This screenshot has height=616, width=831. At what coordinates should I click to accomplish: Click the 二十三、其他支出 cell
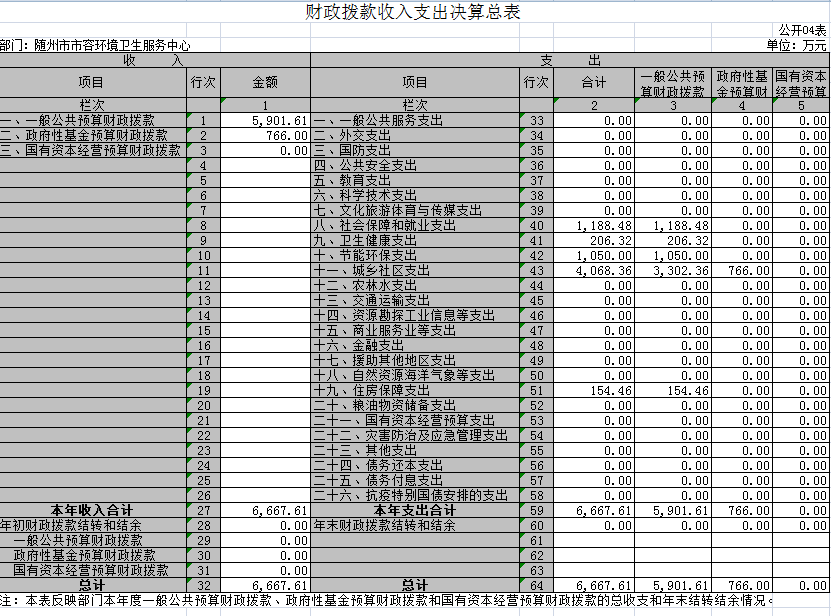tap(415, 451)
